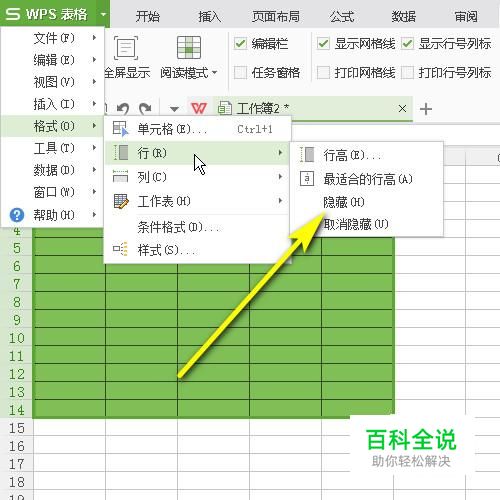The width and height of the screenshot is (500, 500).
Task: Select row header 16
Action: [17, 446]
